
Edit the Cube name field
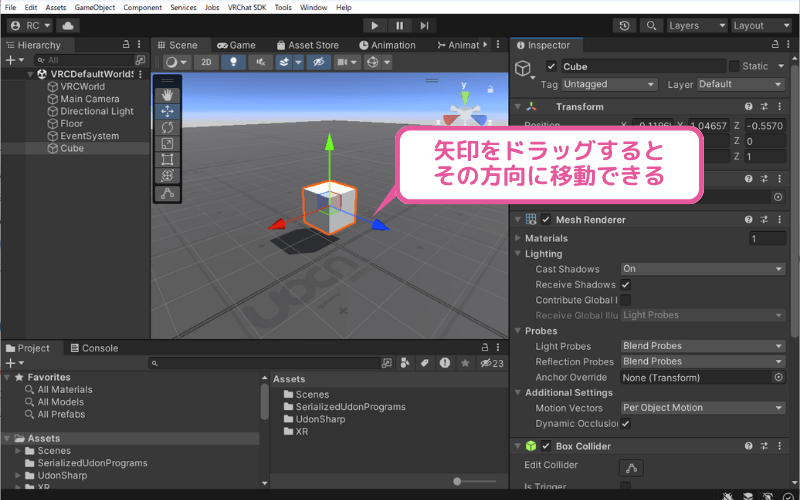click(x=643, y=66)
